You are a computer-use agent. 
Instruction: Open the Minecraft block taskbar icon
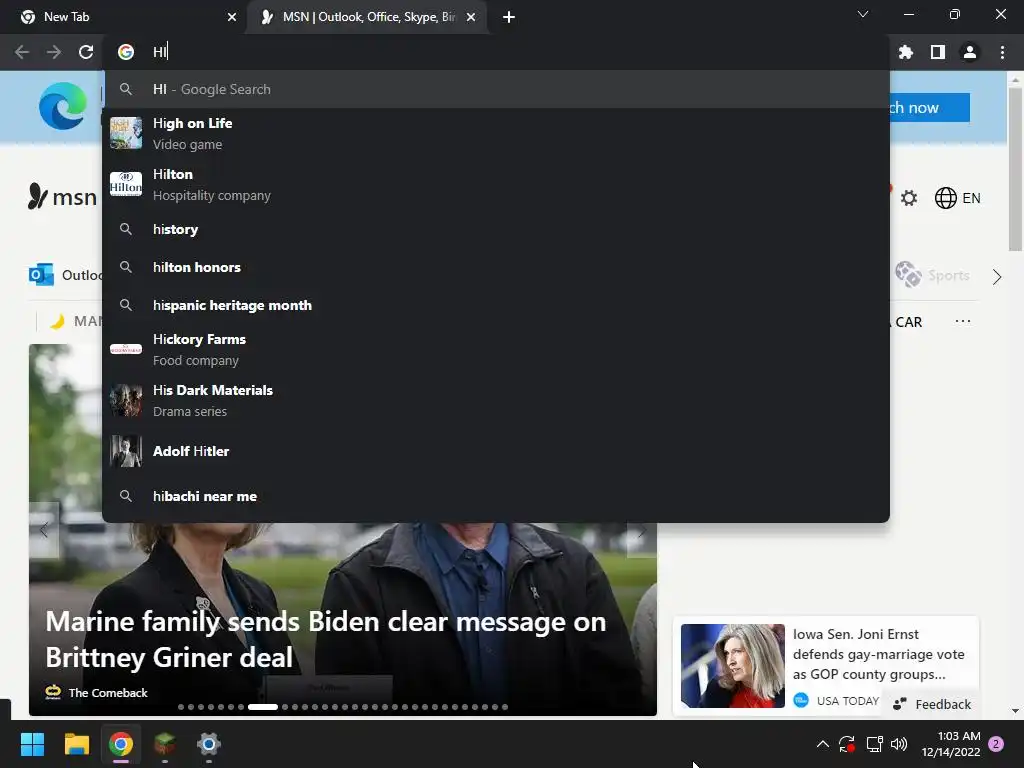click(165, 744)
